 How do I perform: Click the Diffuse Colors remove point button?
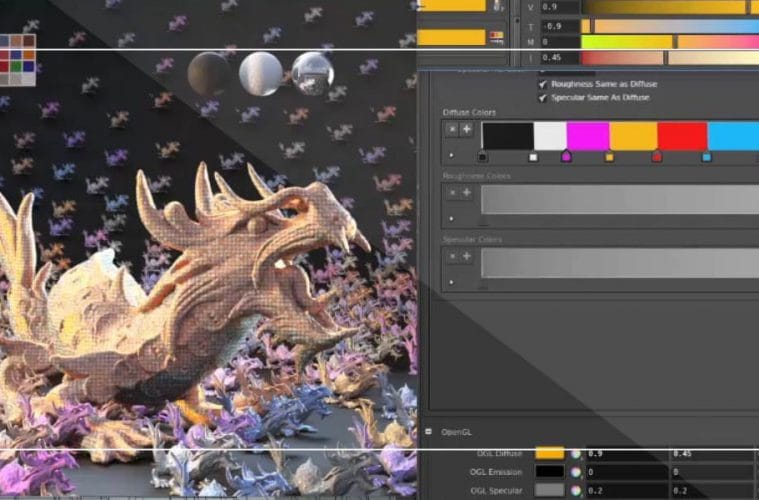pos(452,129)
